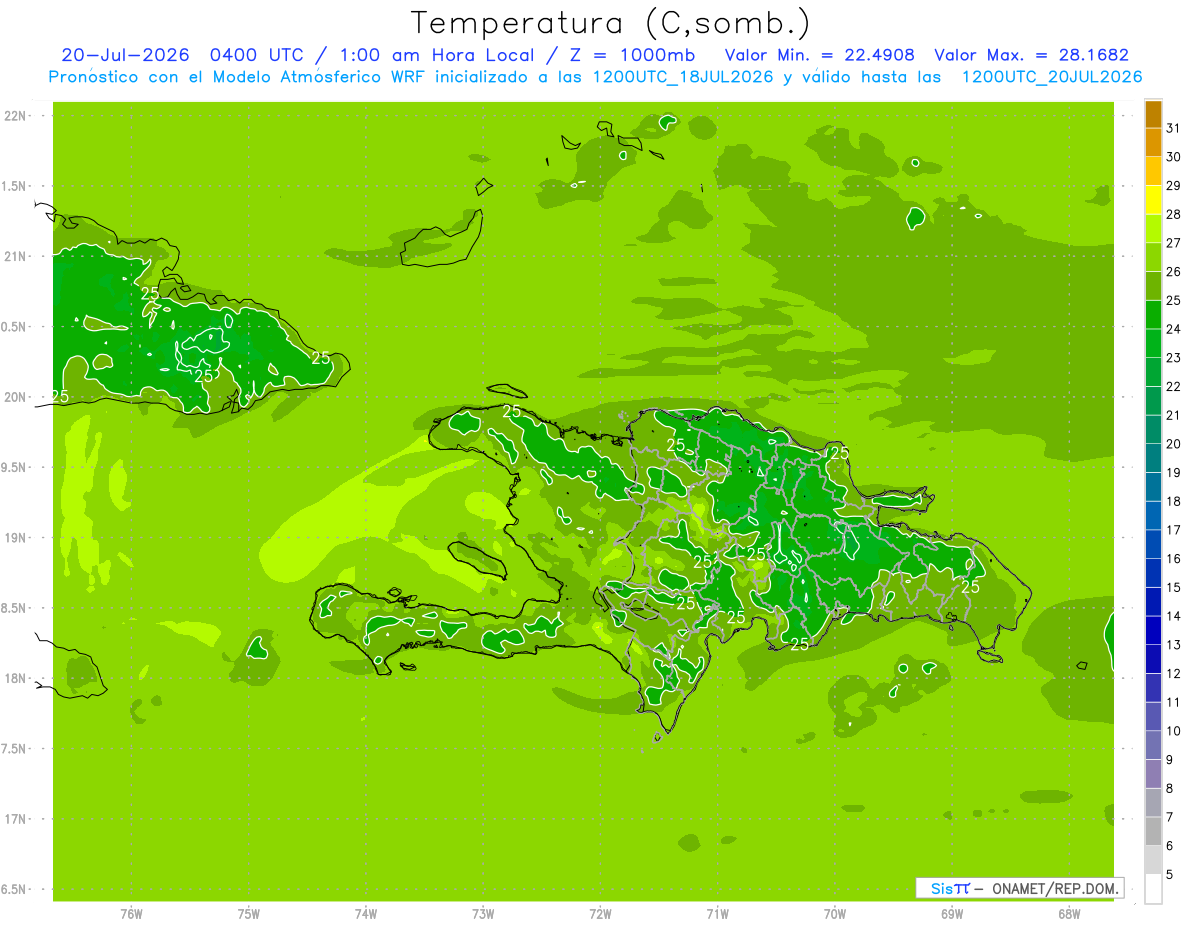The width and height of the screenshot is (1200, 927).
Task: Click the "69W" longitude axis label
Action: click(952, 913)
